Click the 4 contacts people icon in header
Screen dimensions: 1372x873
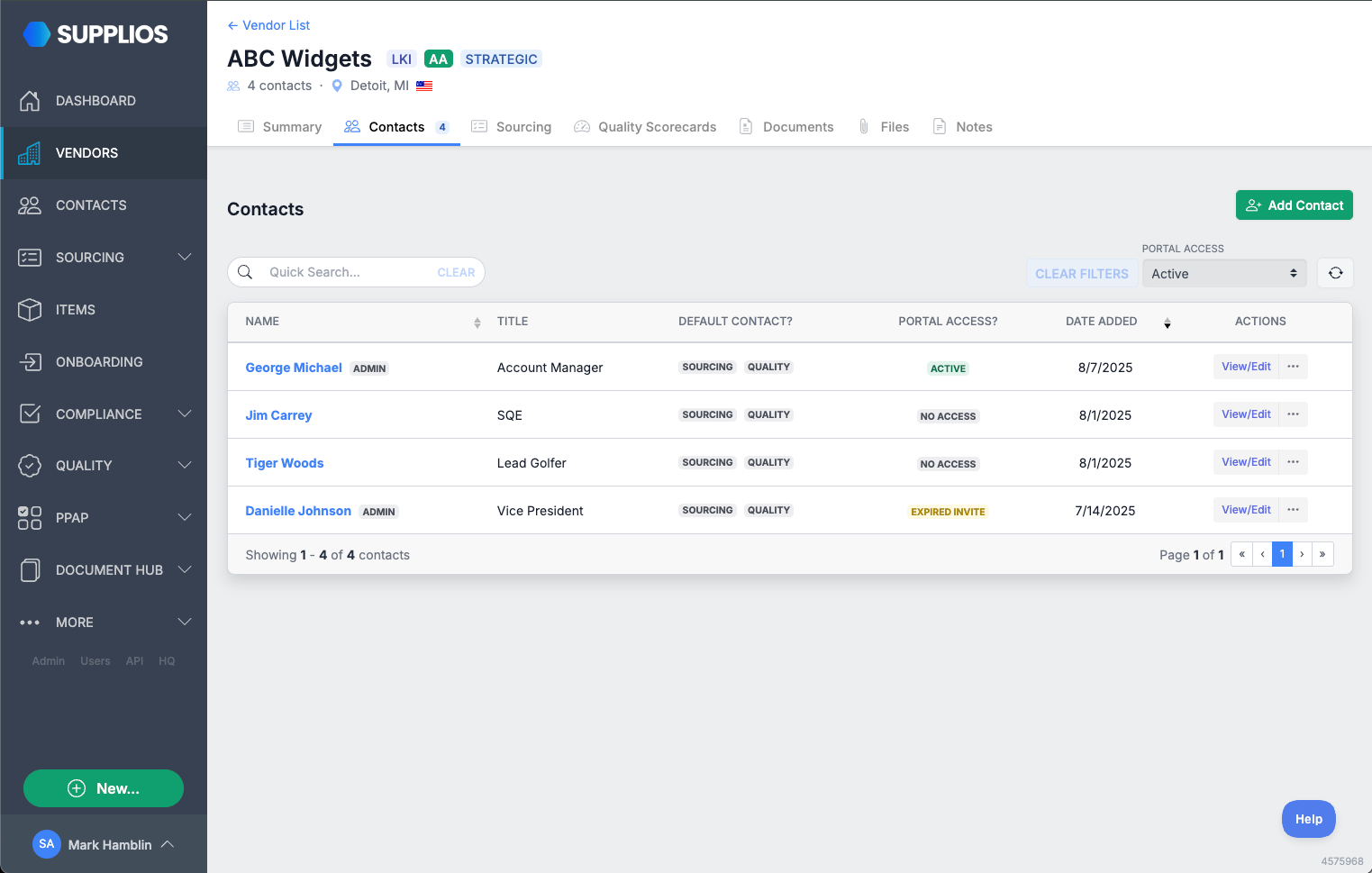(x=234, y=86)
